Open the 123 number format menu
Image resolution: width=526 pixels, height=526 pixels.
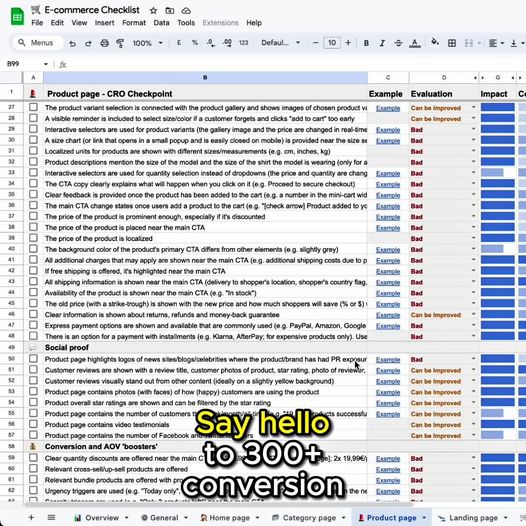coord(243,43)
